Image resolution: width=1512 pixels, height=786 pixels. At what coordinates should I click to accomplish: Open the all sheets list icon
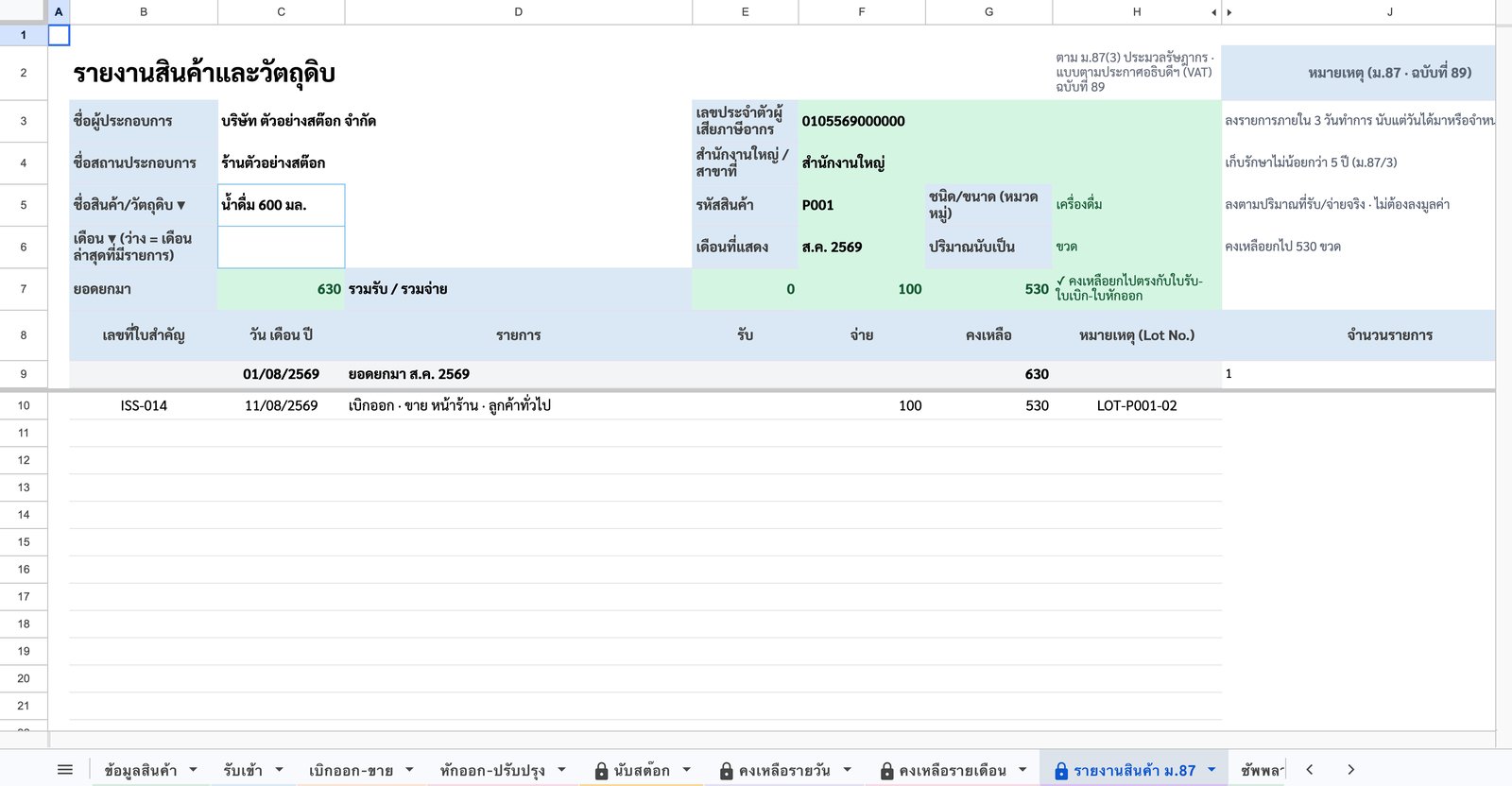pyautogui.click(x=64, y=770)
